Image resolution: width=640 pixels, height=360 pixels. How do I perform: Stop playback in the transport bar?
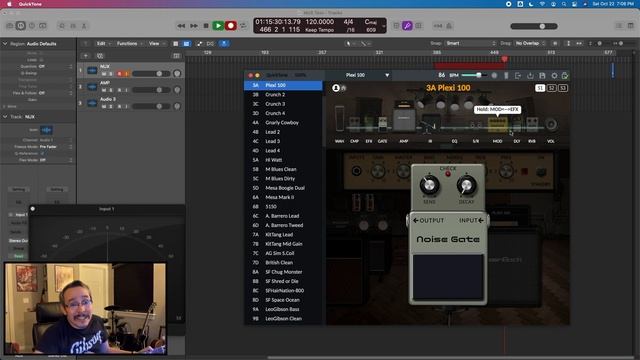(206, 26)
